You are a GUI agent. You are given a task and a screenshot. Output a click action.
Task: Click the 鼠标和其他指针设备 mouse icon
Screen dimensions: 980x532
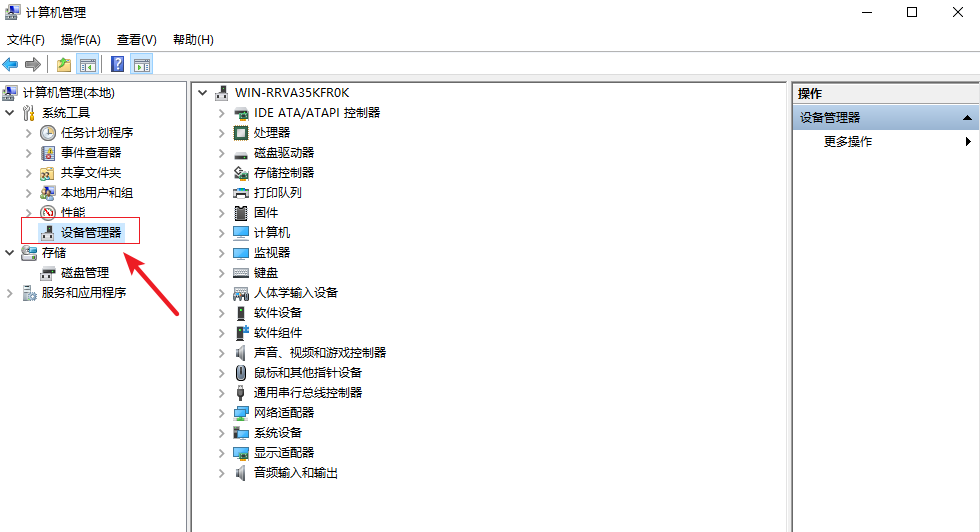tap(240, 373)
